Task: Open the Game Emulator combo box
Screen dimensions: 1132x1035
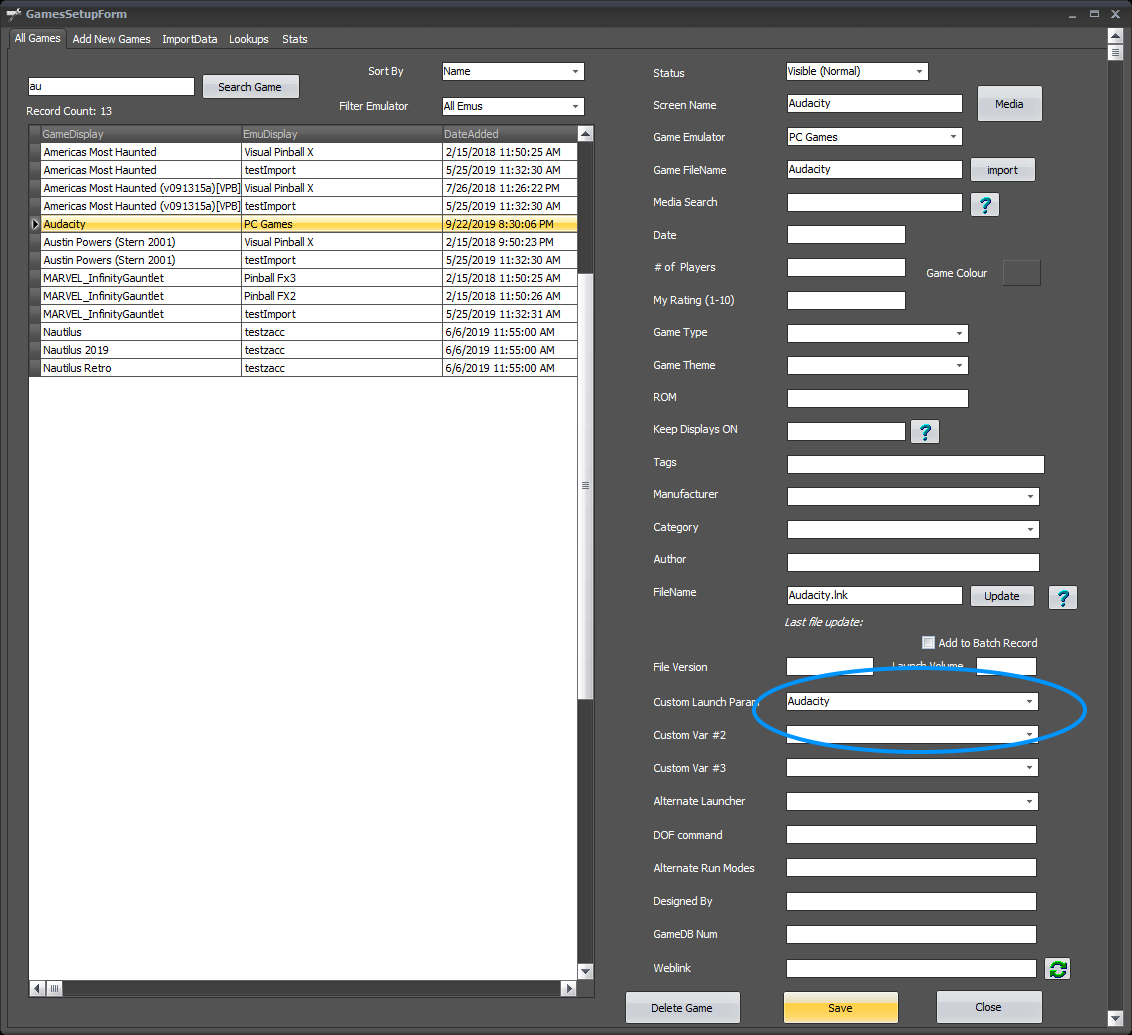Action: click(953, 137)
